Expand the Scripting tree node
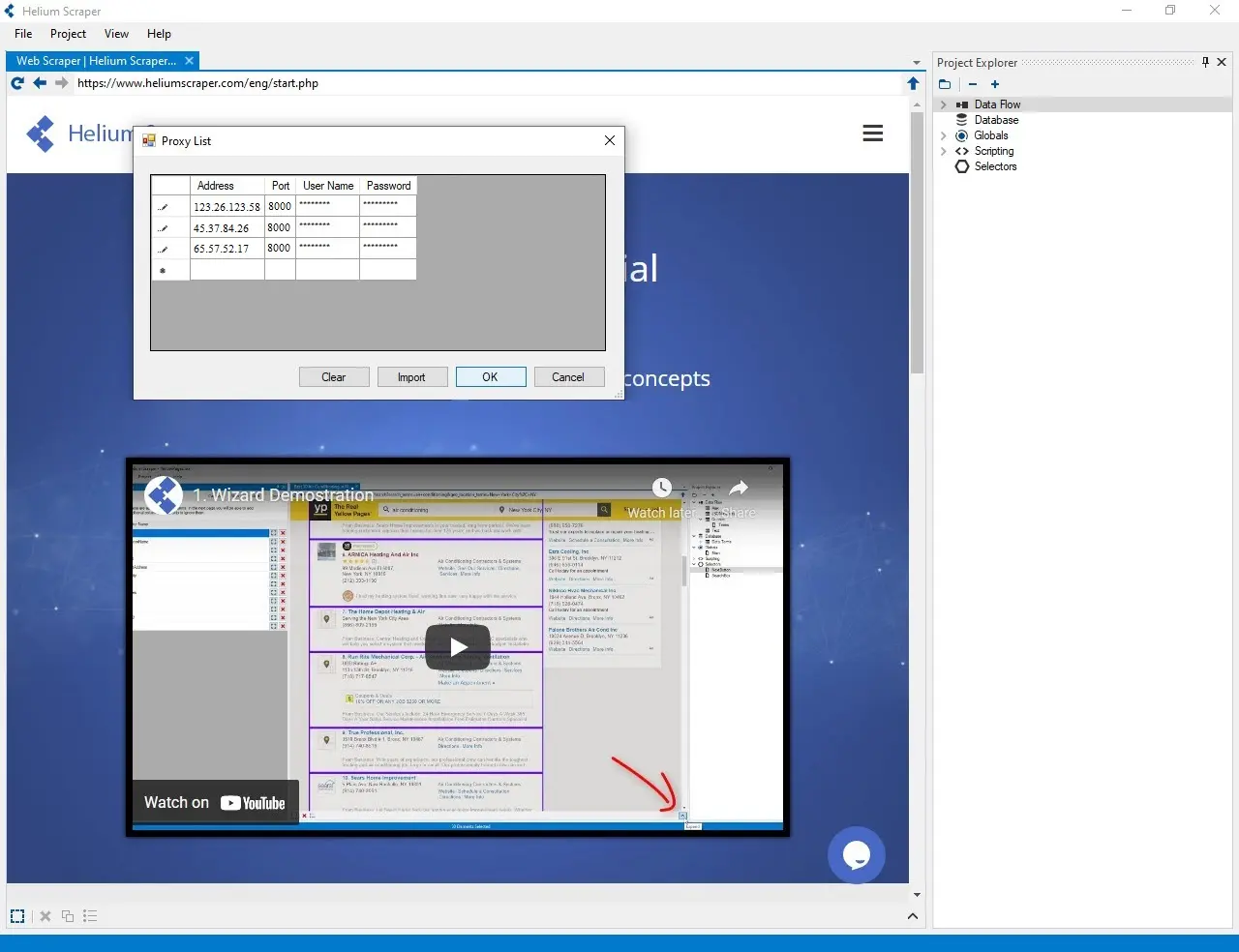 coord(943,151)
